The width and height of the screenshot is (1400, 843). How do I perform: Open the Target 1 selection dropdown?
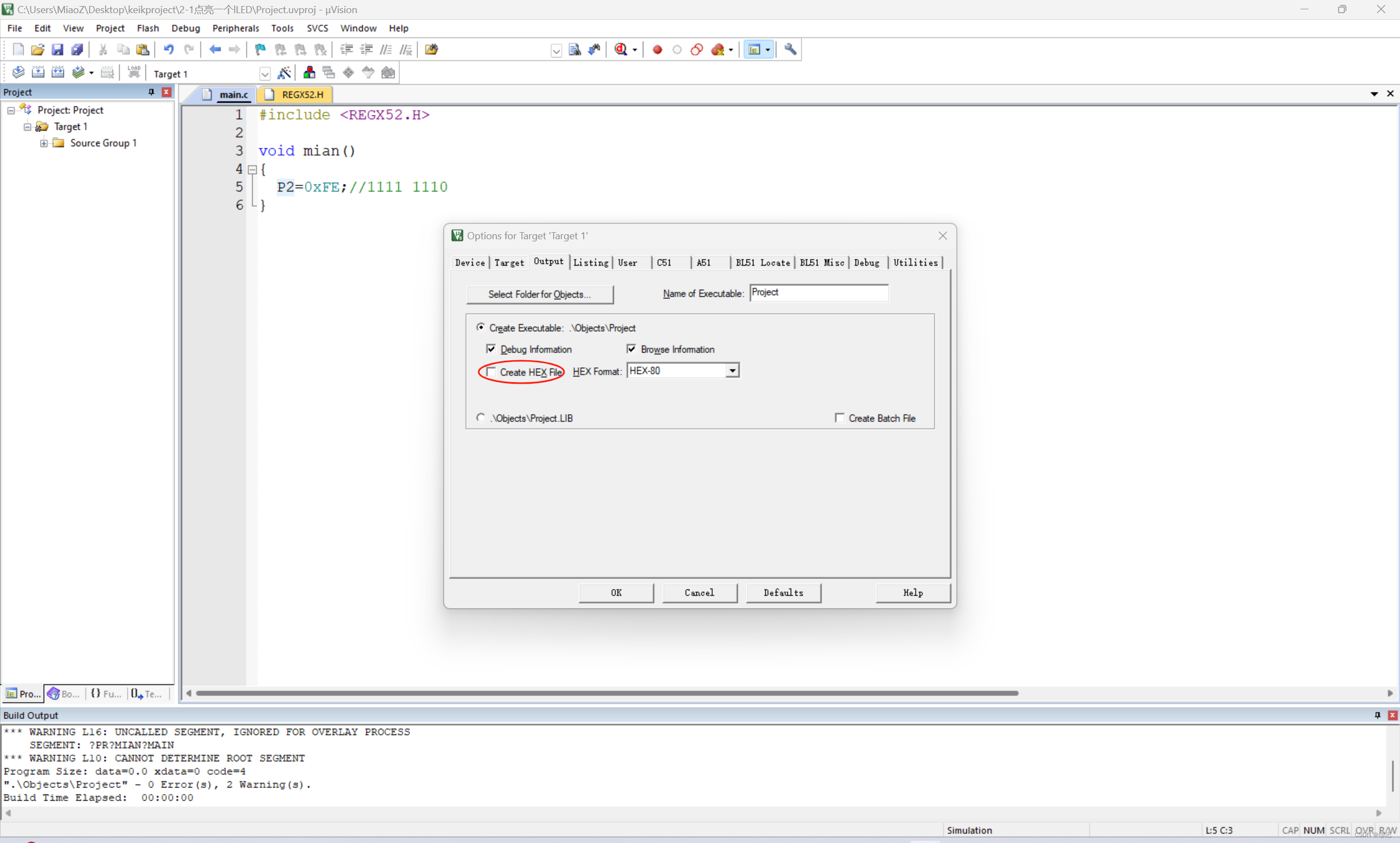(265, 74)
